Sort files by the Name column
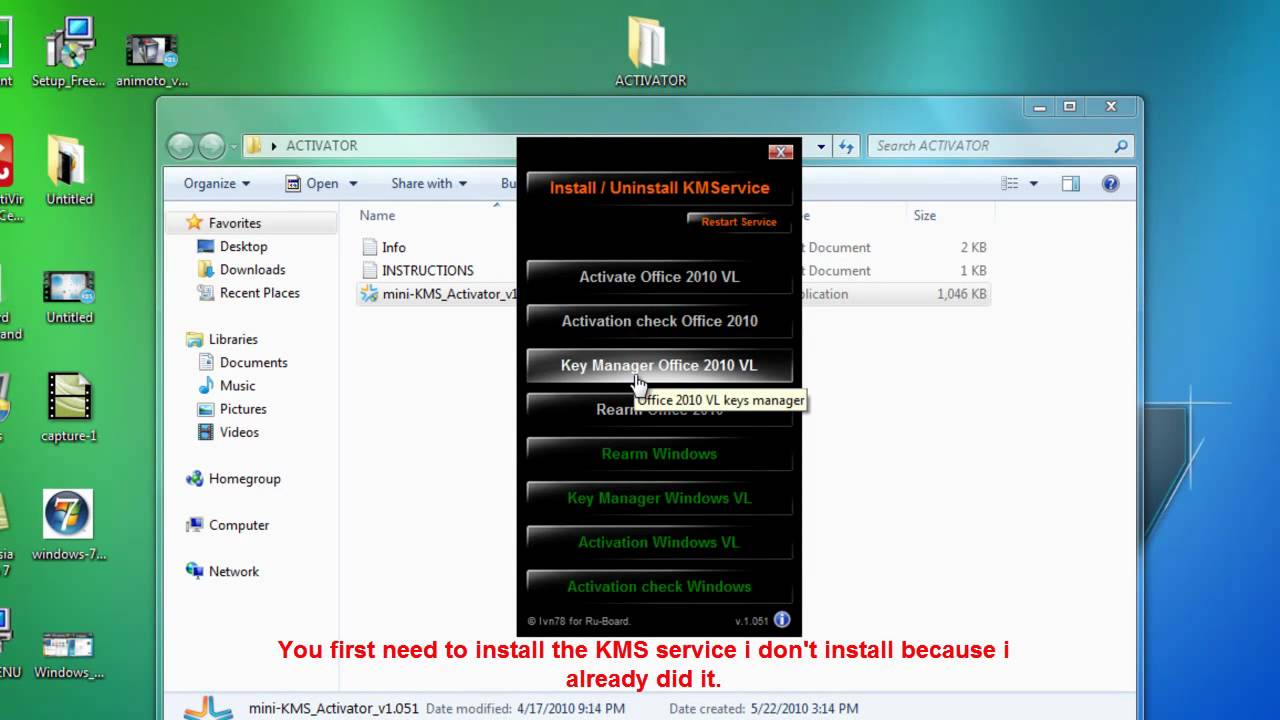 [378, 215]
